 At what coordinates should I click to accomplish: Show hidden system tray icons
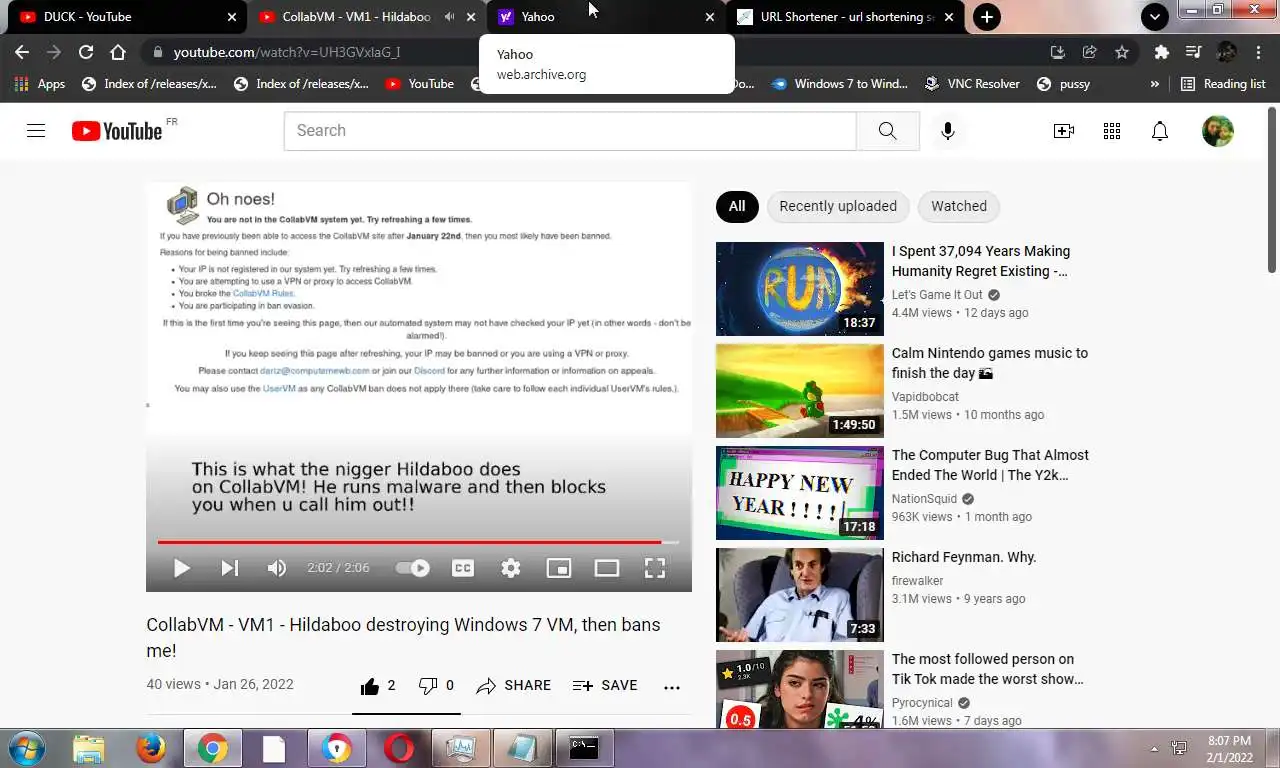click(x=1154, y=749)
